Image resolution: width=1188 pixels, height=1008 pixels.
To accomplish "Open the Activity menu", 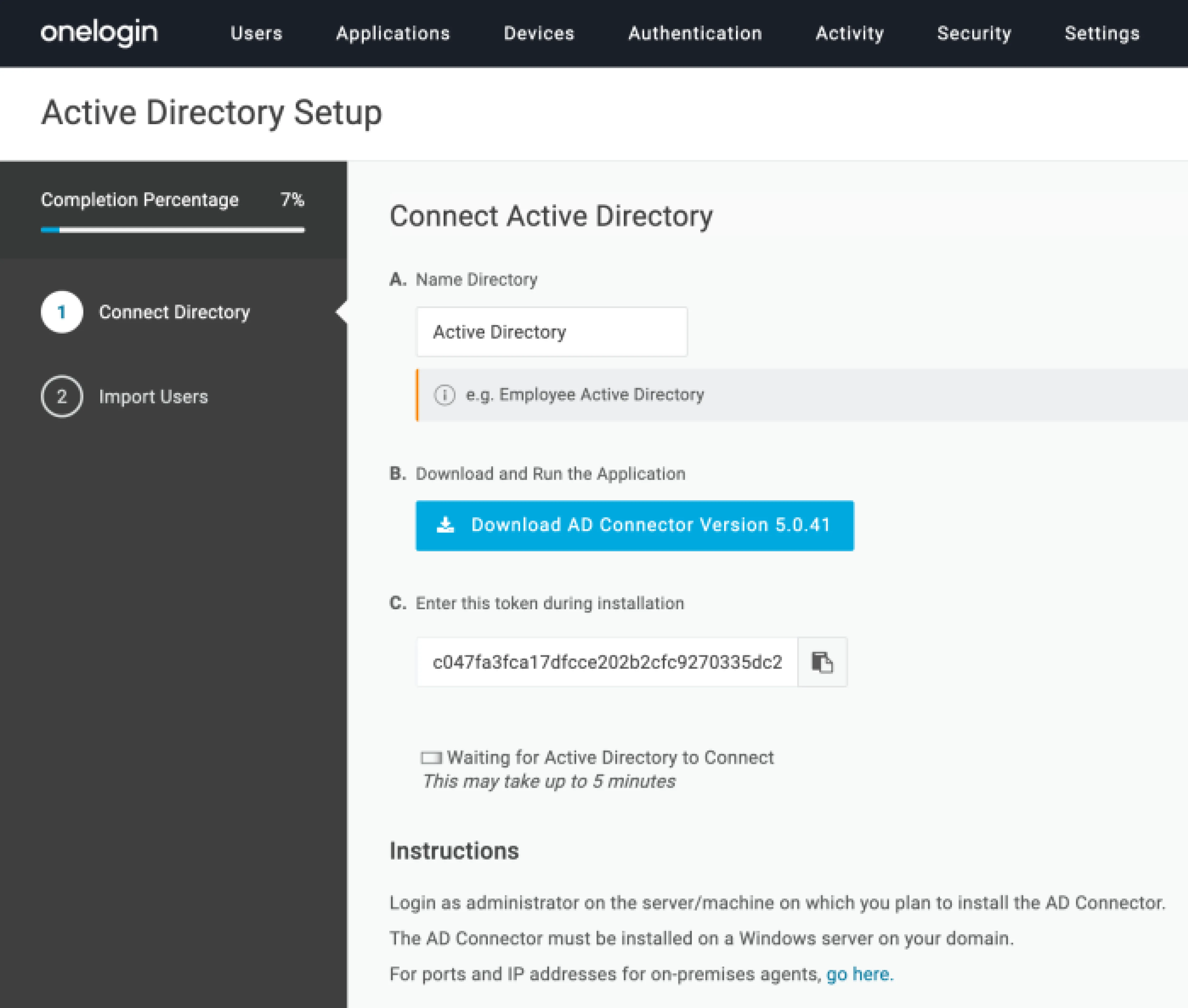I will click(849, 33).
